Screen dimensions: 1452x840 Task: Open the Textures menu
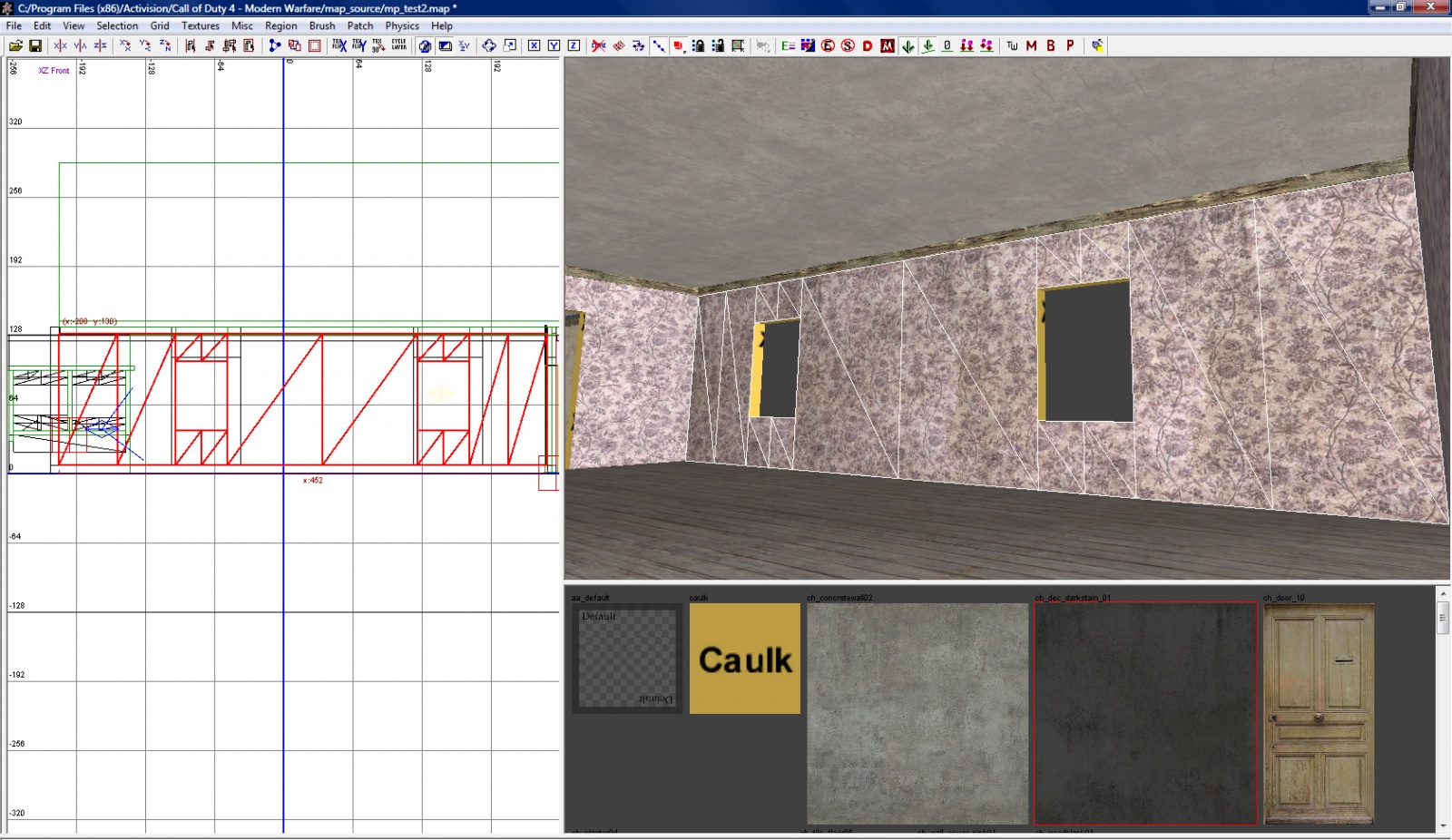(x=200, y=25)
